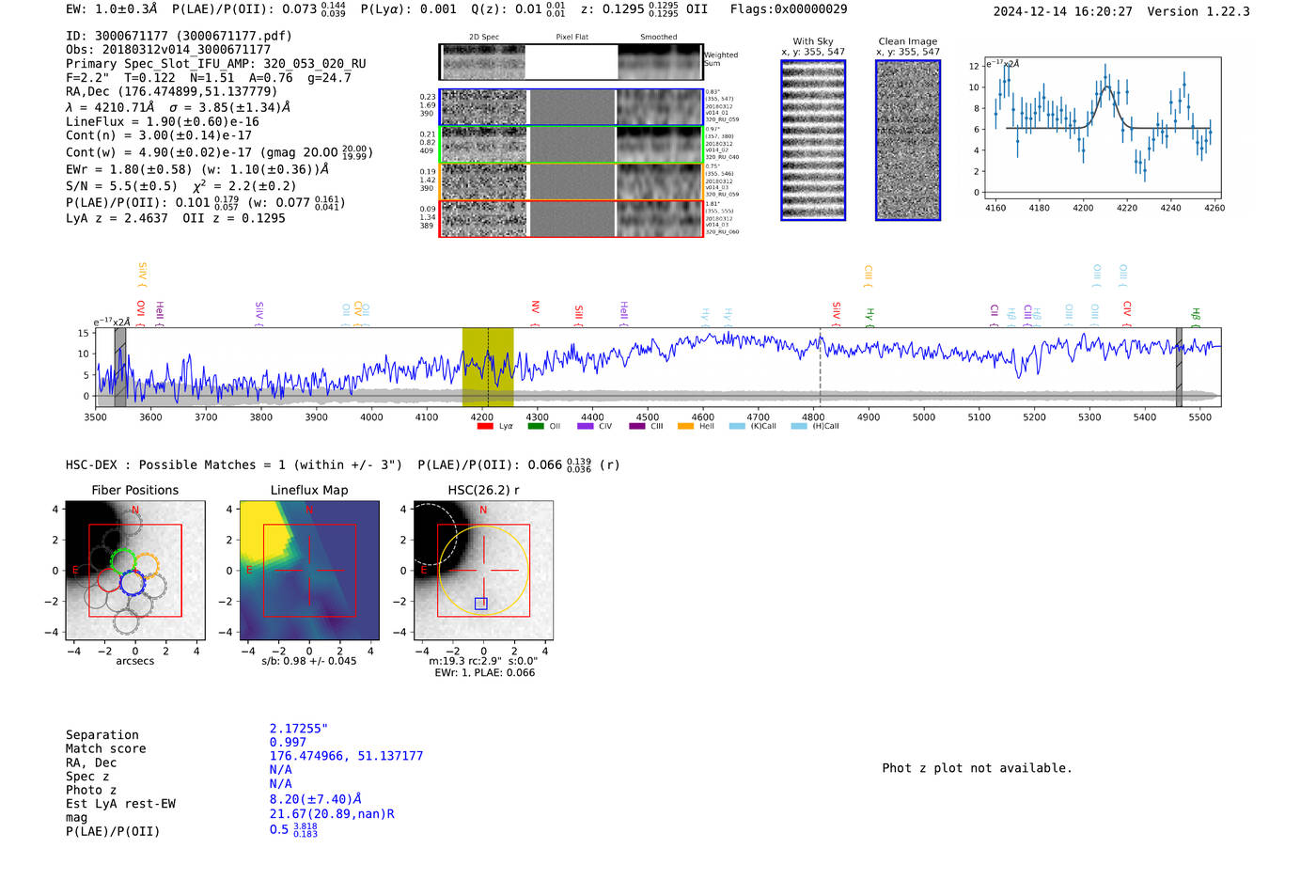Click the hatched gray band near 3540 Å

tap(120, 368)
